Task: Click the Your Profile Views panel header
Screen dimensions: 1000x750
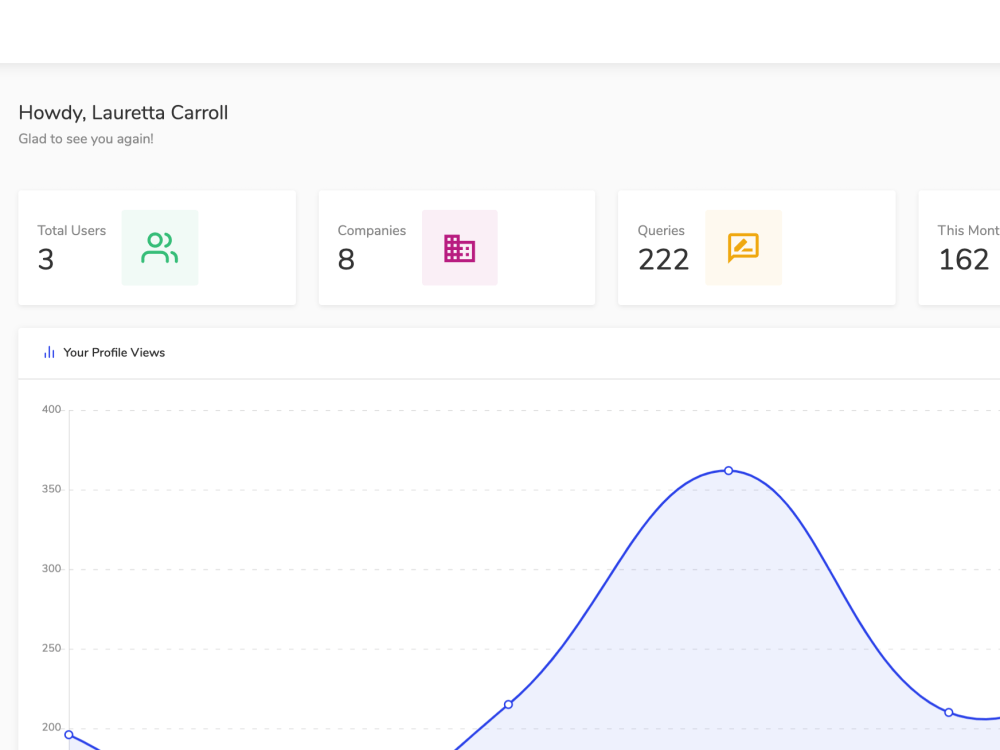Action: point(115,352)
